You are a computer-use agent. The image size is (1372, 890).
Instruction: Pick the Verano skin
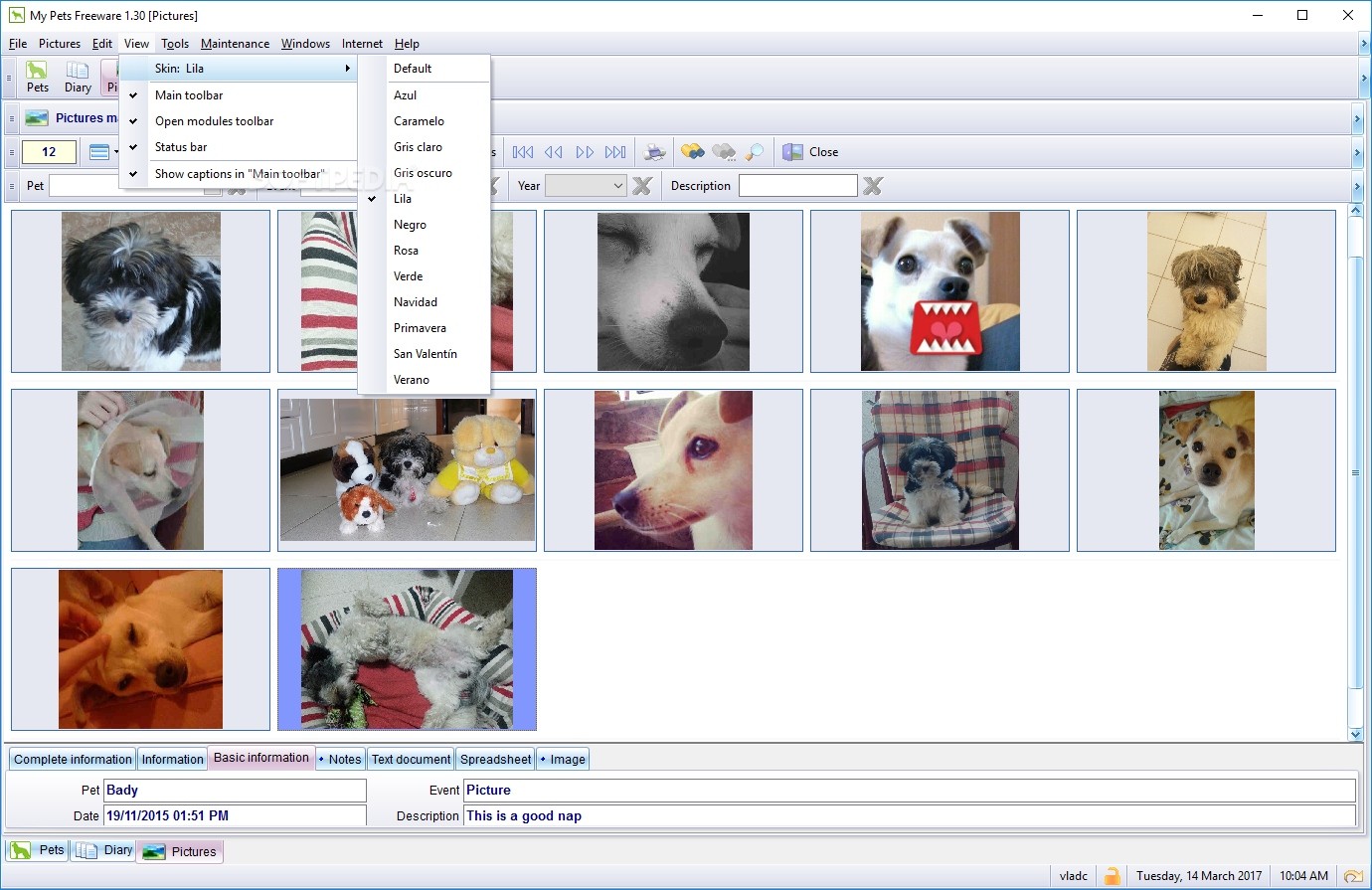pyautogui.click(x=425, y=380)
